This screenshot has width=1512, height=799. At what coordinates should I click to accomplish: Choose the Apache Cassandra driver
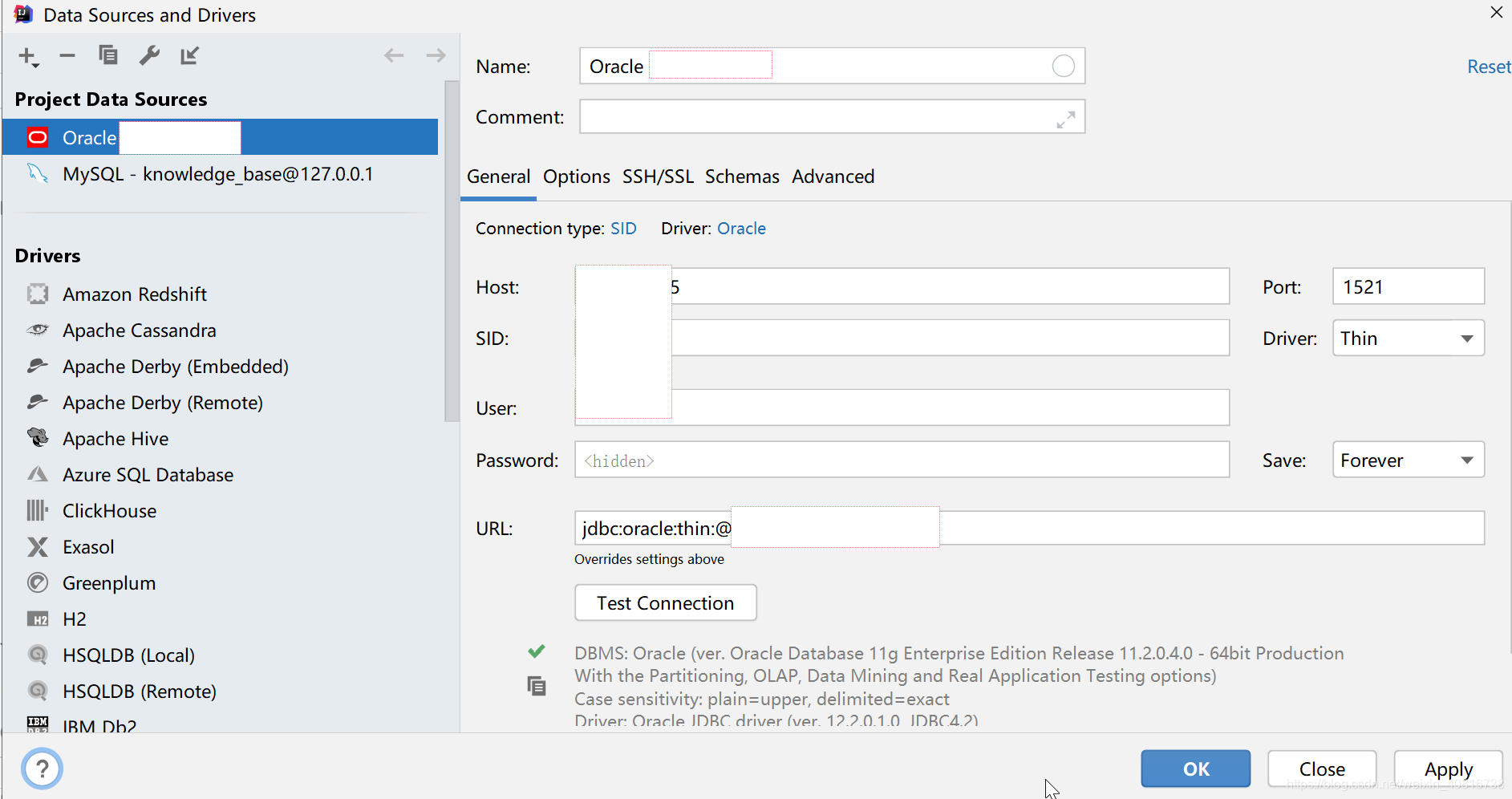(140, 331)
